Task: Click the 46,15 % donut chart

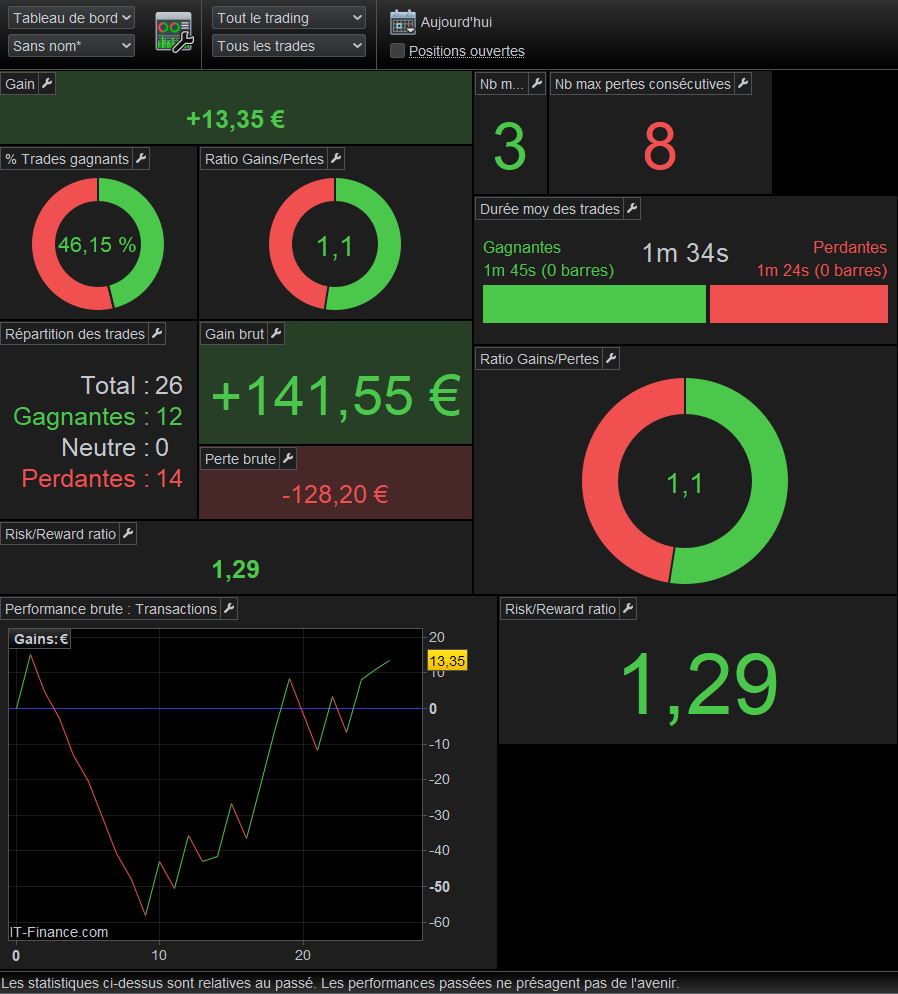Action: tap(98, 244)
